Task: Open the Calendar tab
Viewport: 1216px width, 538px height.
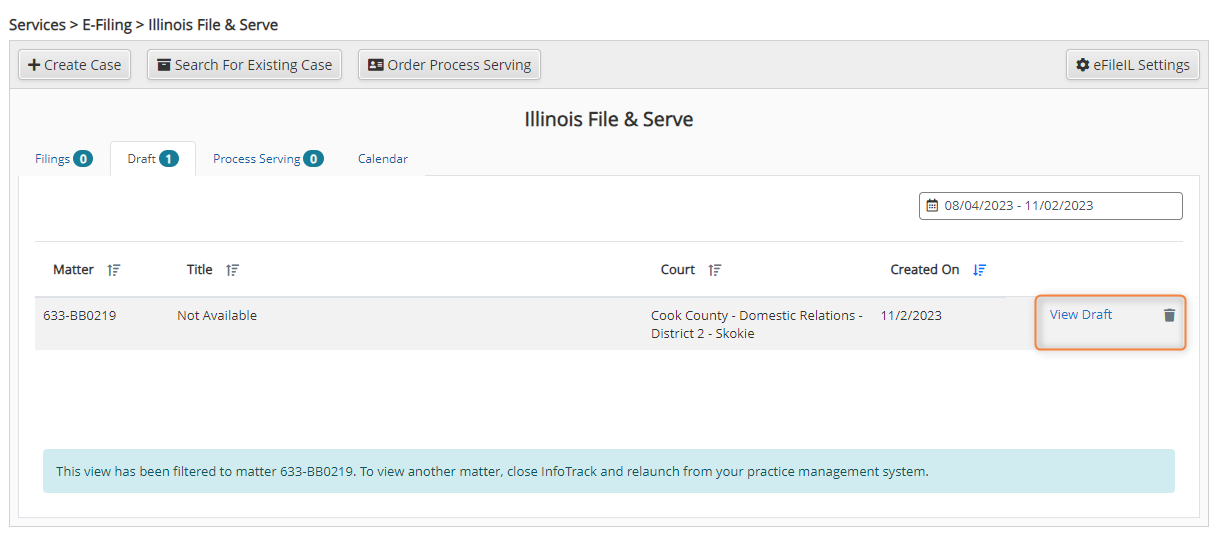Action: click(x=383, y=158)
